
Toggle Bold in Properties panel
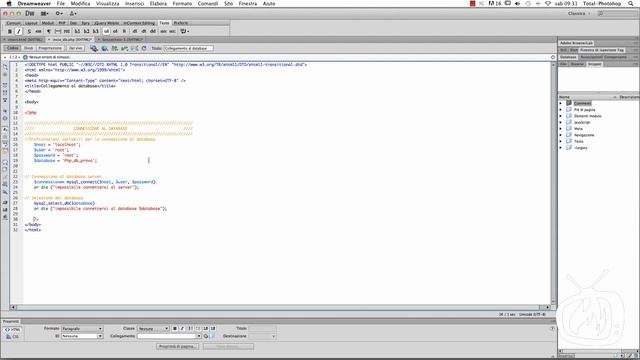coord(175,329)
